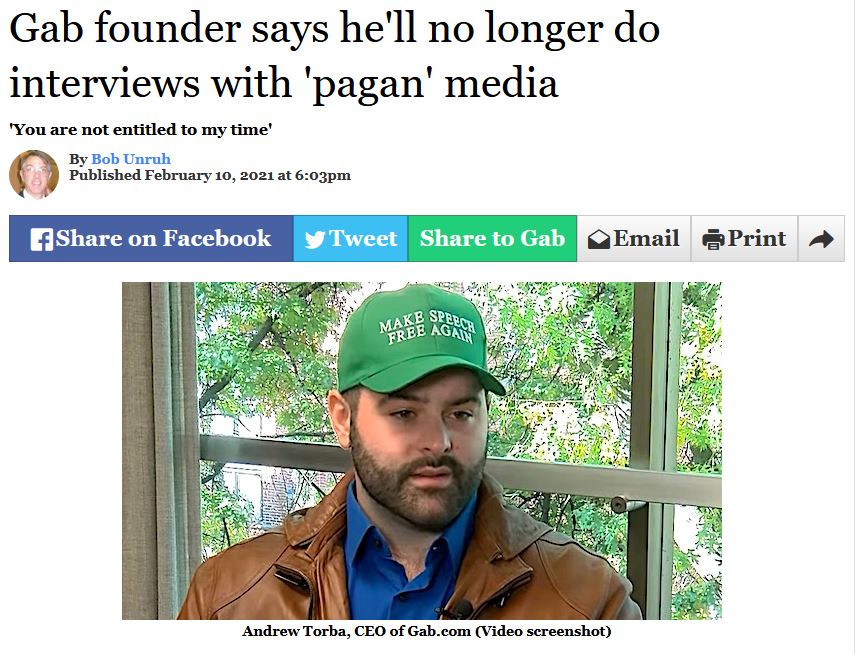Click the photo caption text
The height and width of the screenshot is (654, 855).
(x=426, y=631)
